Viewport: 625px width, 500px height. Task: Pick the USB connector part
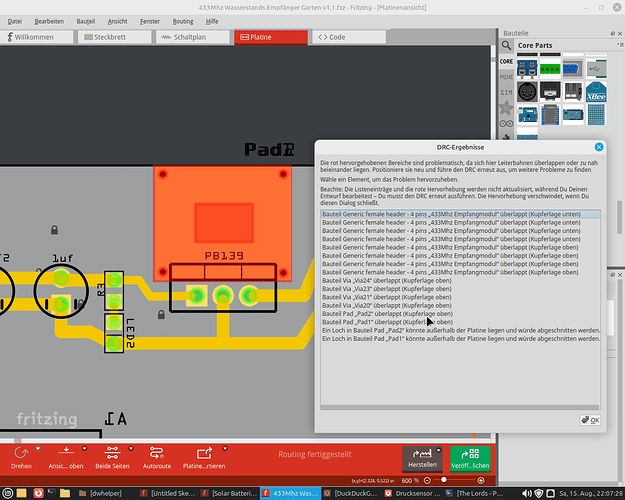(596, 69)
